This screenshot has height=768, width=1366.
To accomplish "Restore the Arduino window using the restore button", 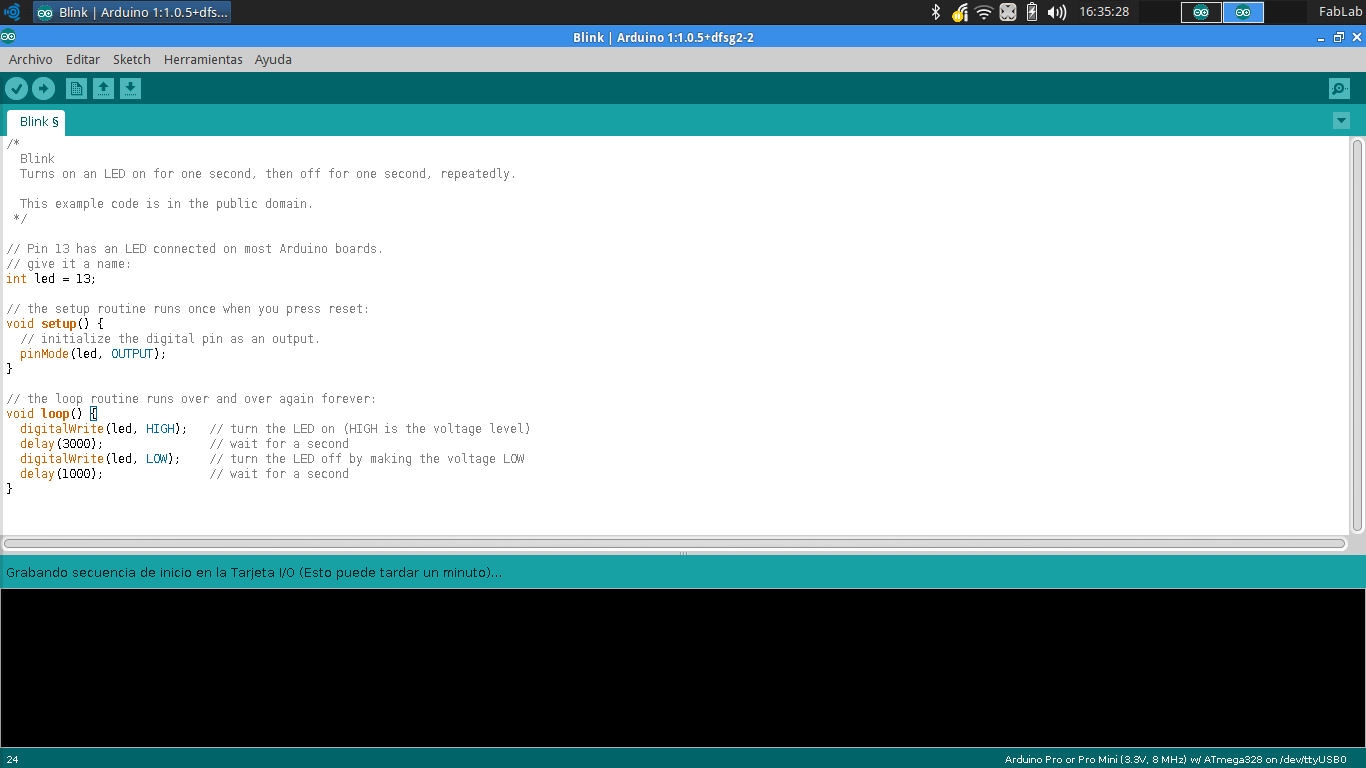I will point(1339,37).
